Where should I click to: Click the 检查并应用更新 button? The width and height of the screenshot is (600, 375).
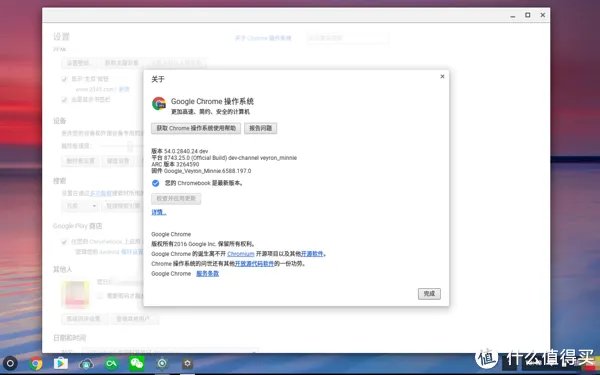(x=176, y=199)
